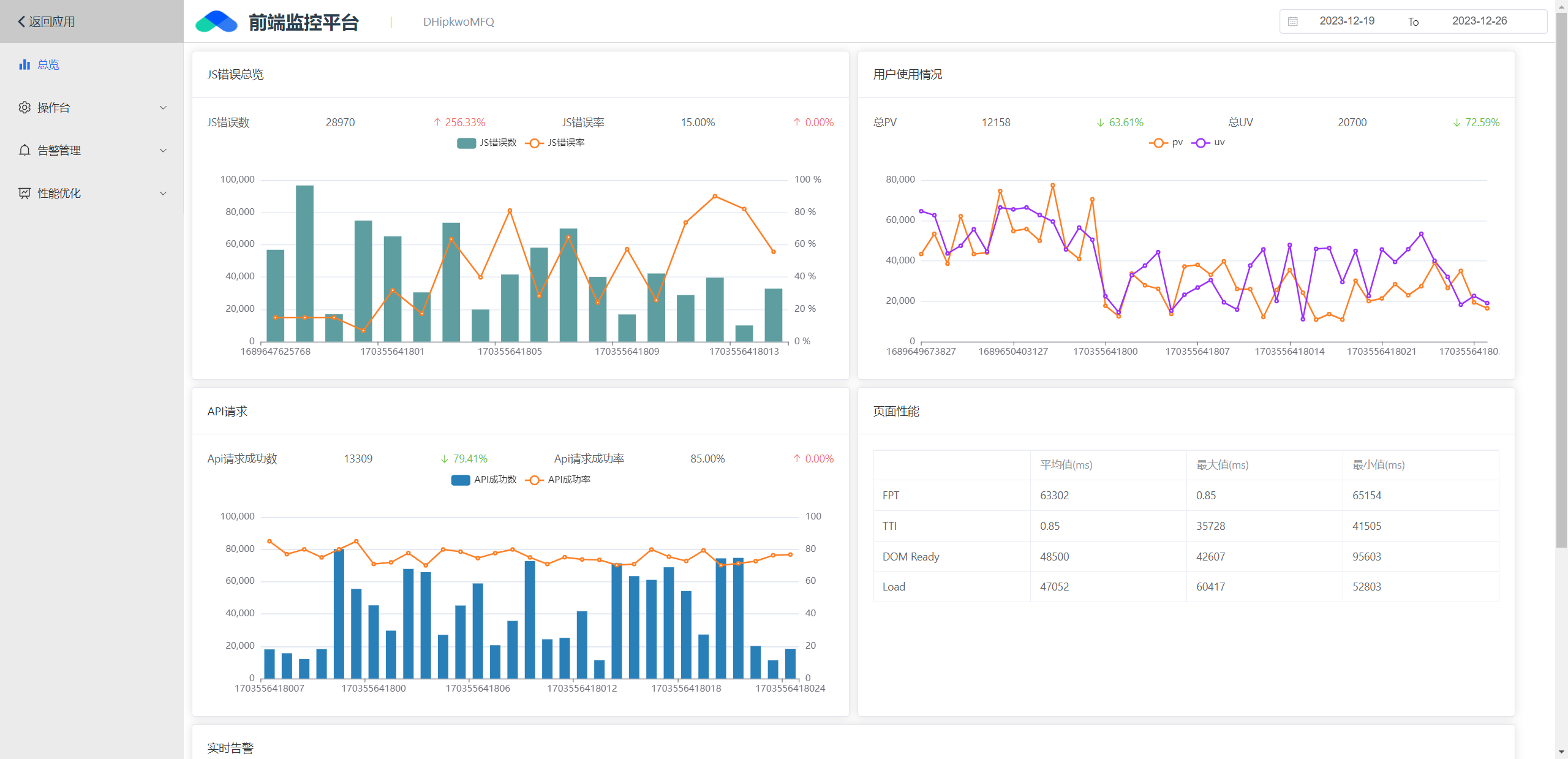This screenshot has height=759, width=1568.
Task: Click the app name DHipkwoMFQ
Action: coord(459,22)
